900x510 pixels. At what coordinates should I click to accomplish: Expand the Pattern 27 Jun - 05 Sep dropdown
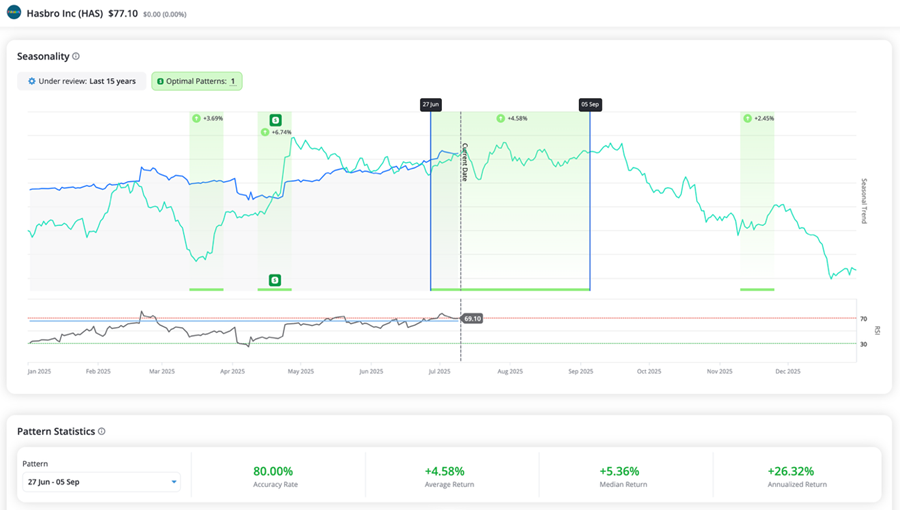100,481
